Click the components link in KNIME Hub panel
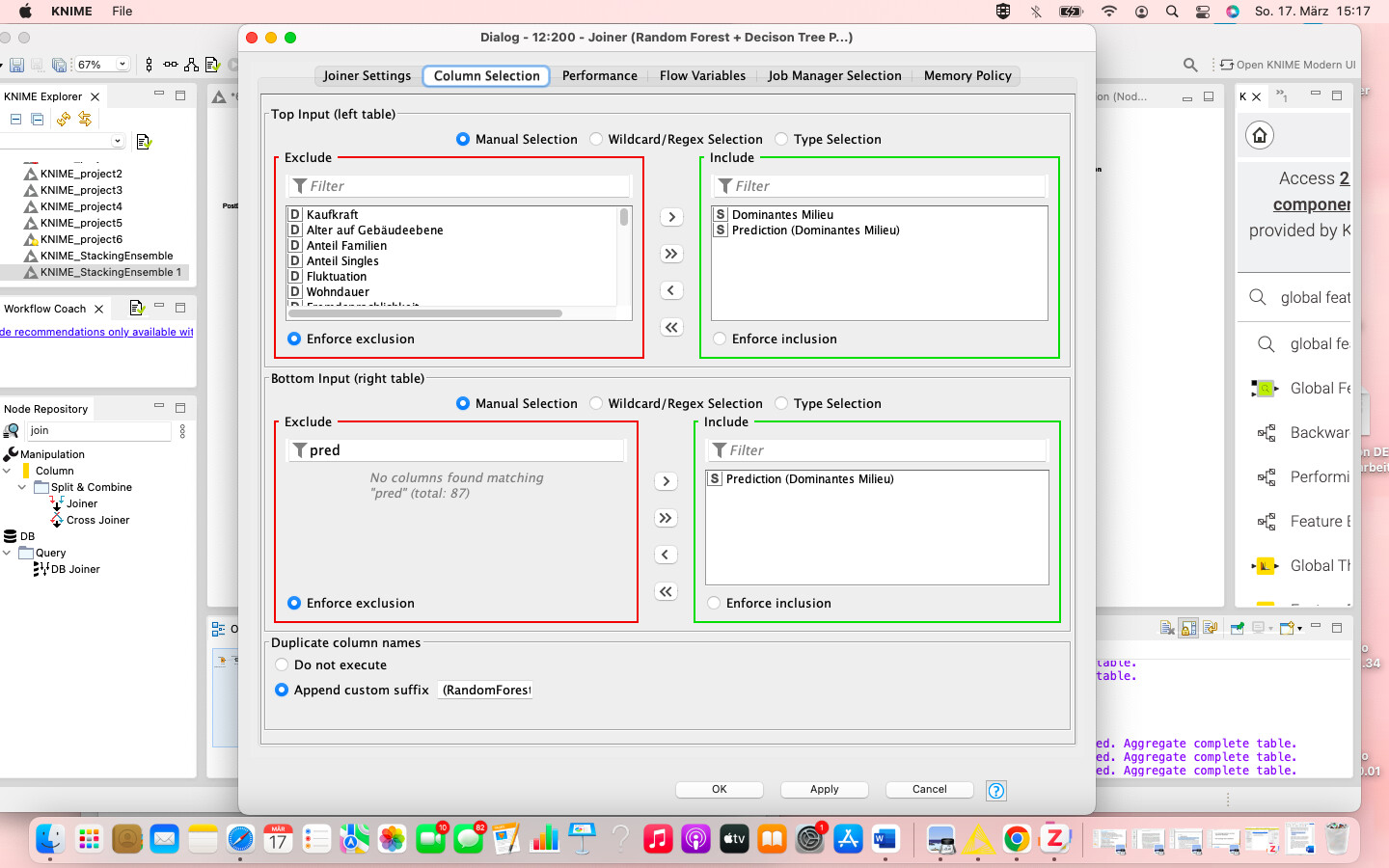Image resolution: width=1389 pixels, height=868 pixels. point(1312,204)
